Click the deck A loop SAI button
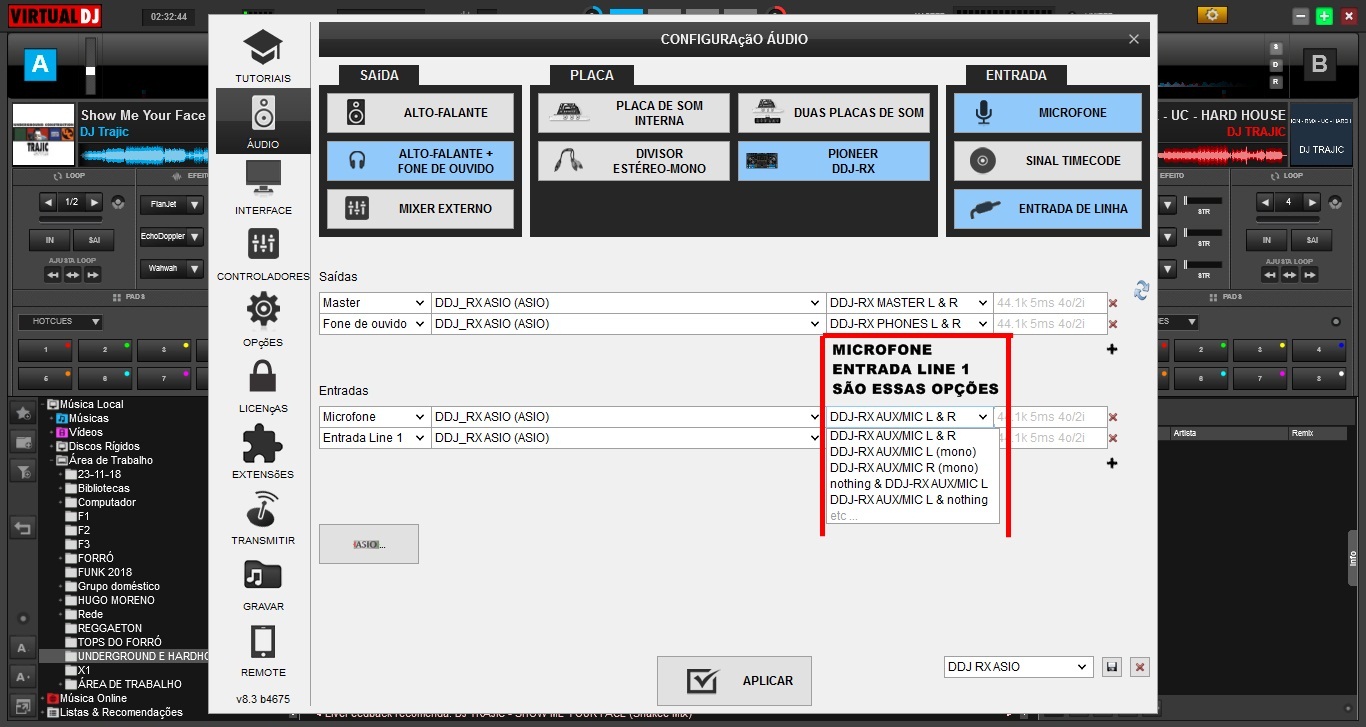The image size is (1366, 727). (x=94, y=241)
